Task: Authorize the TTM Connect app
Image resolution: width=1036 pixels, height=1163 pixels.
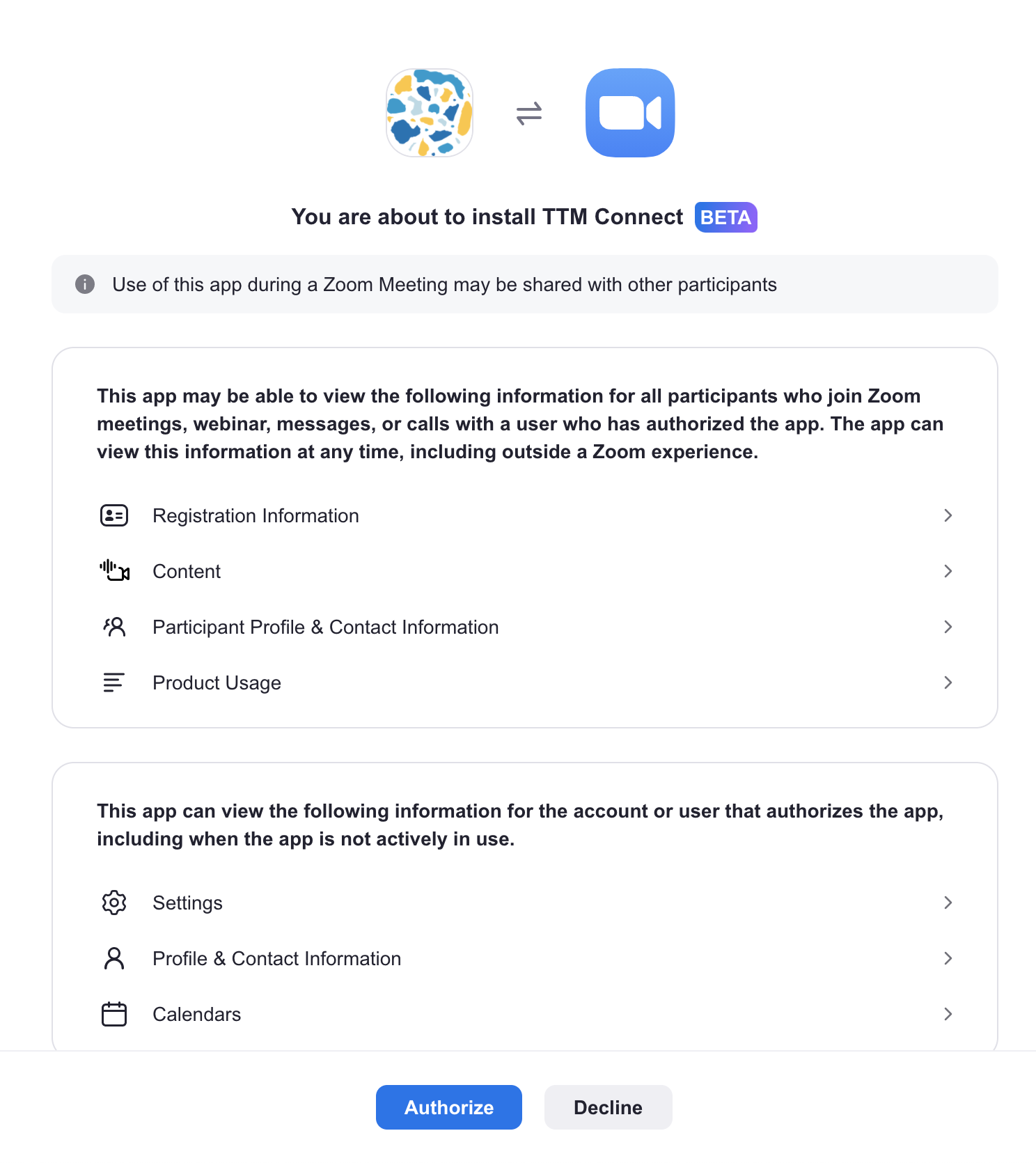Action: tap(449, 1107)
